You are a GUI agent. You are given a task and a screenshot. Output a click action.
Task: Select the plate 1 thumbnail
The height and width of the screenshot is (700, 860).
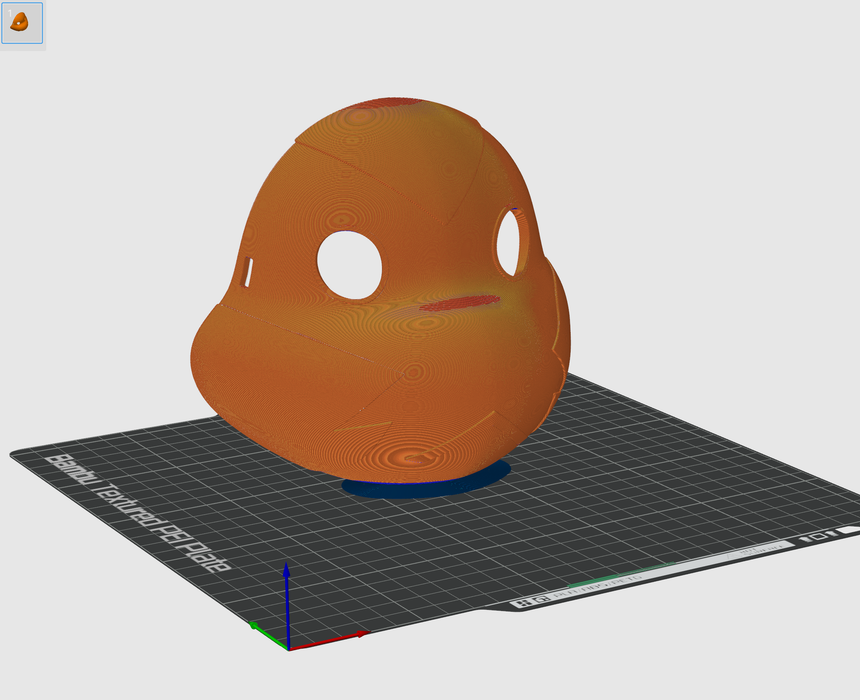pos(22,22)
